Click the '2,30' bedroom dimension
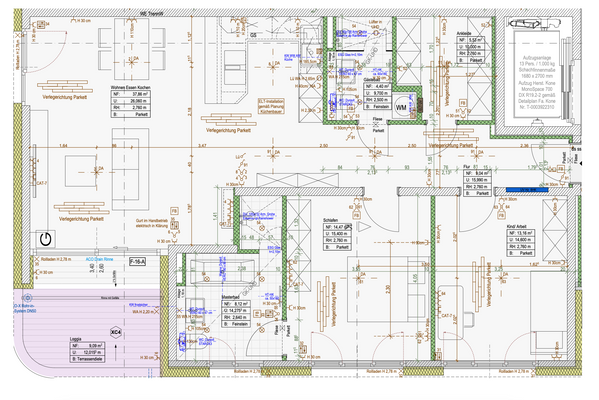The width and height of the screenshot is (599, 400). [x=388, y=289]
